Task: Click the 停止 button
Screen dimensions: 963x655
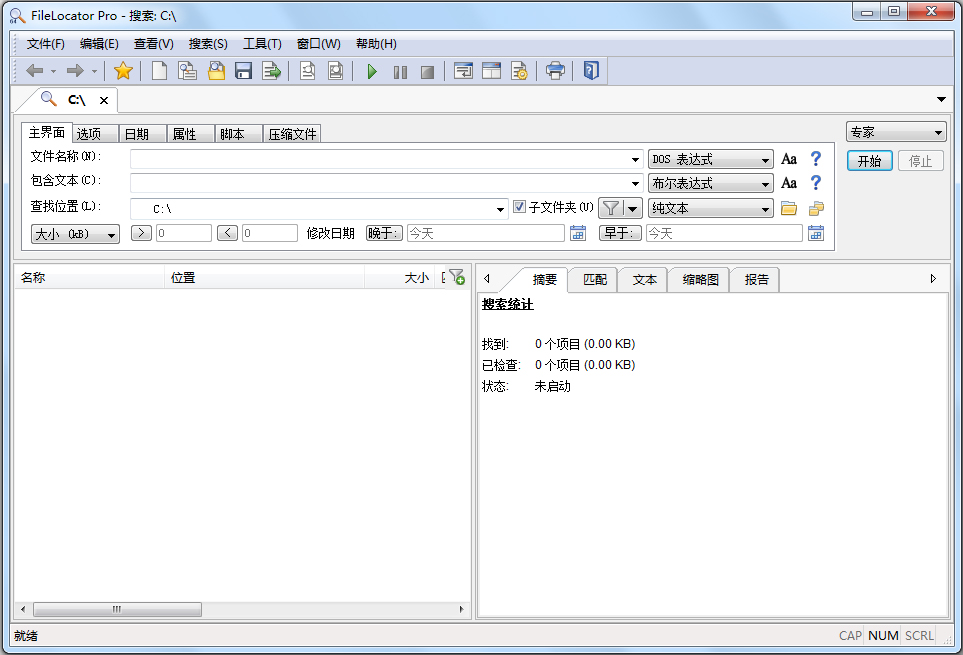Action: tap(921, 161)
